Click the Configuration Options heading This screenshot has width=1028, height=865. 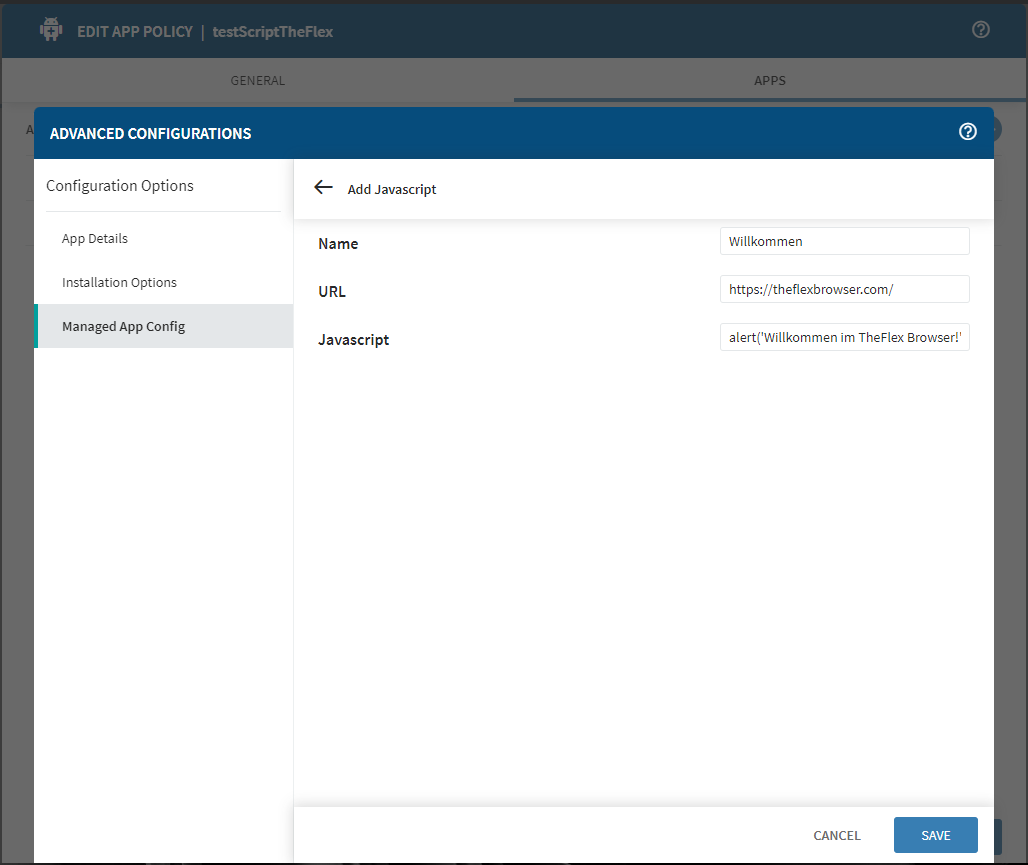pos(120,186)
